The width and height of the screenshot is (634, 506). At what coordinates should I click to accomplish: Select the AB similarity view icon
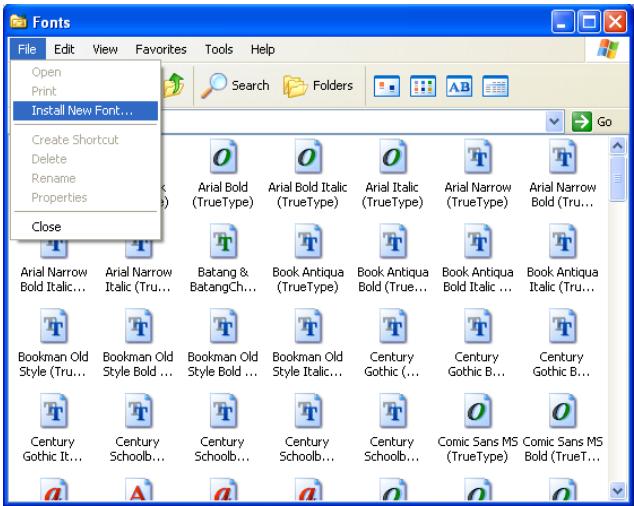tap(459, 86)
